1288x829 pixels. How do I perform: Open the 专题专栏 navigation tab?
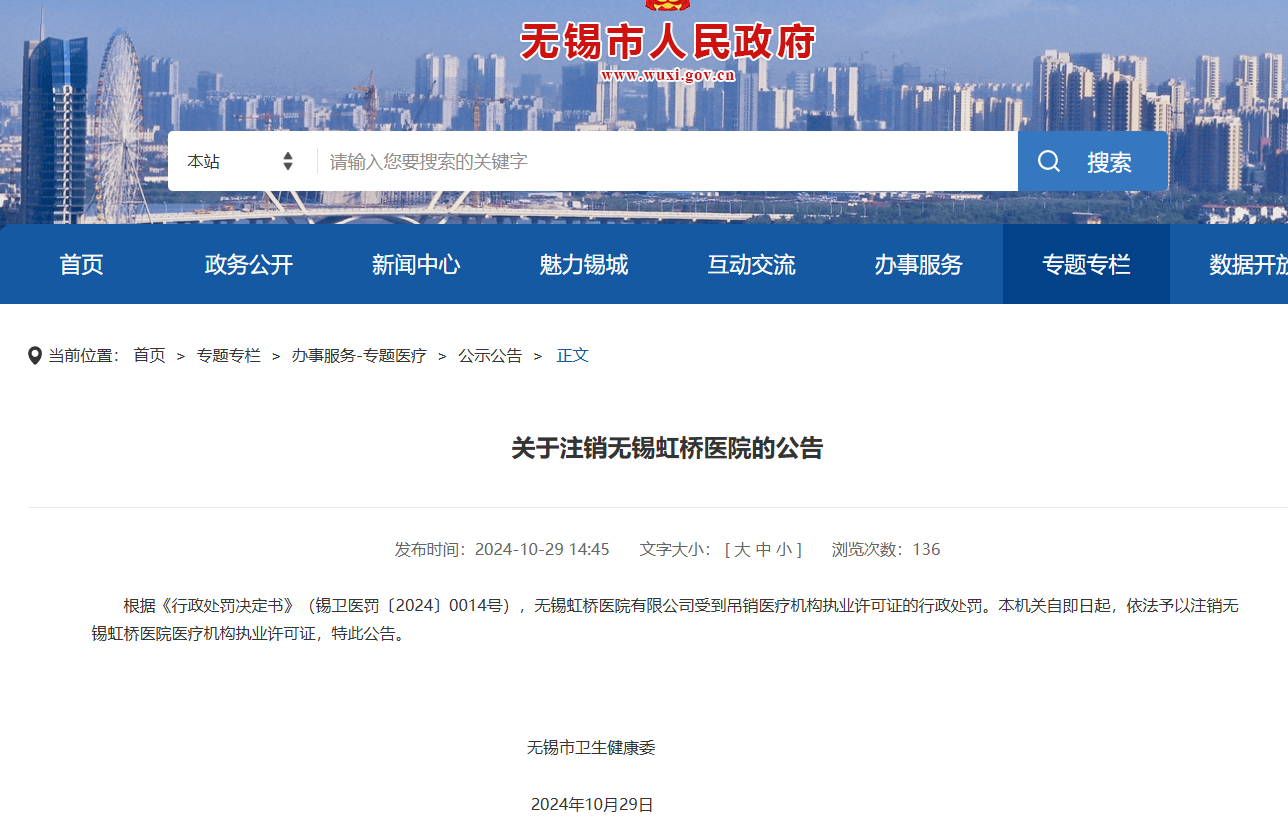pos(1086,264)
